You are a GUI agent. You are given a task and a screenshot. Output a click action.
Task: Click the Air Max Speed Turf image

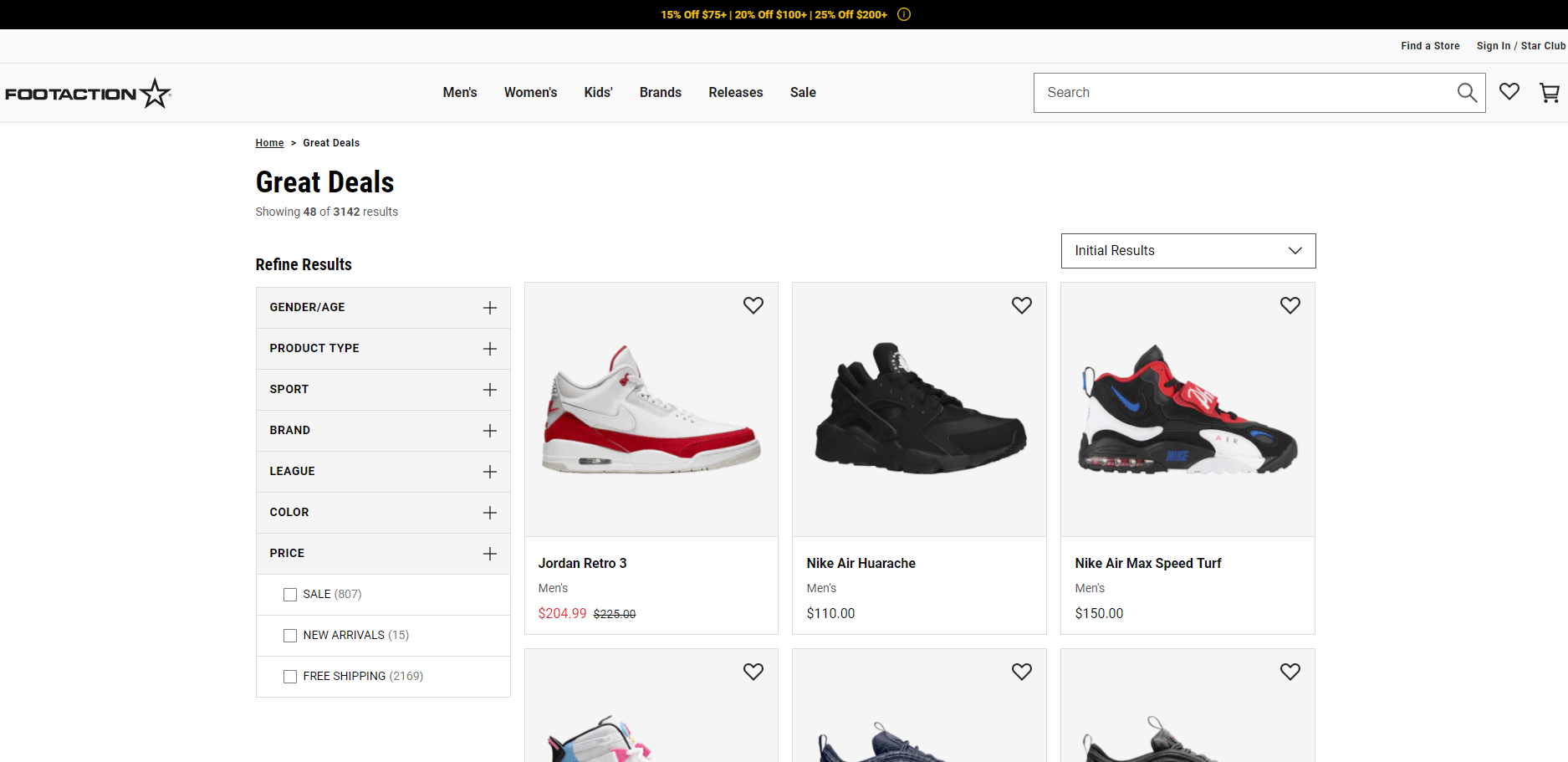coord(1188,410)
